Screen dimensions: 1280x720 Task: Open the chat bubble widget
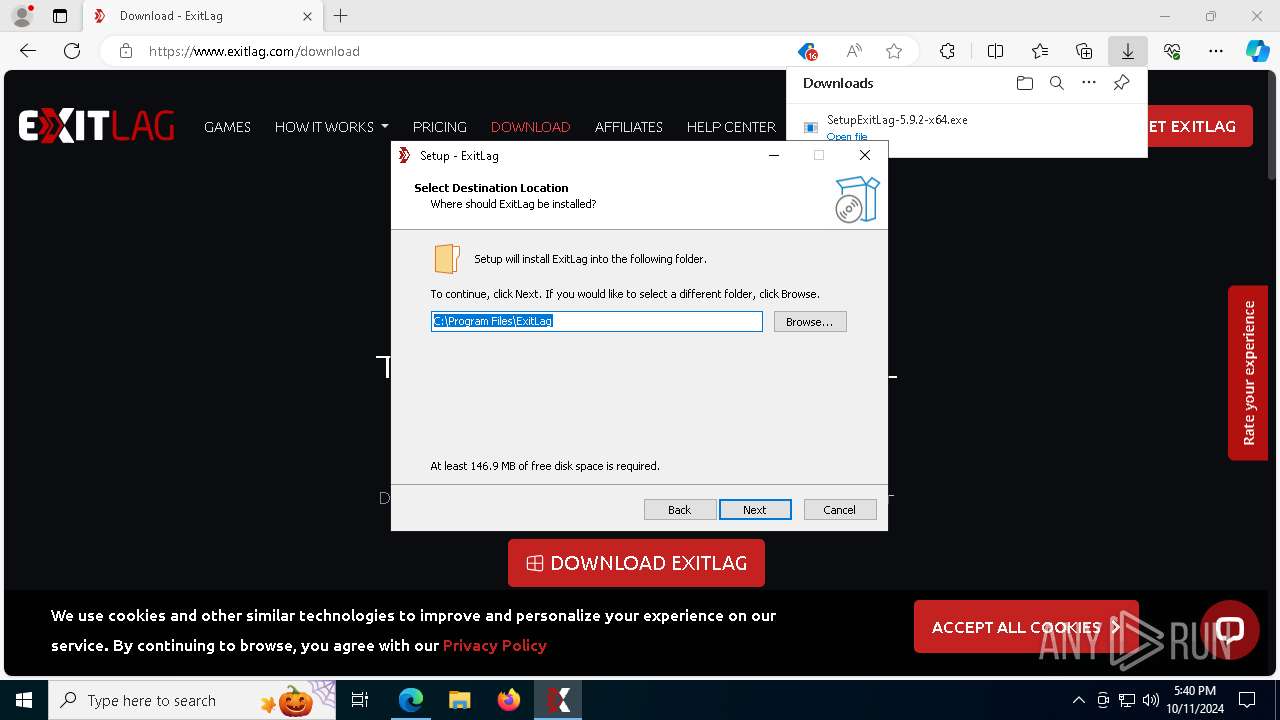[x=1229, y=629]
